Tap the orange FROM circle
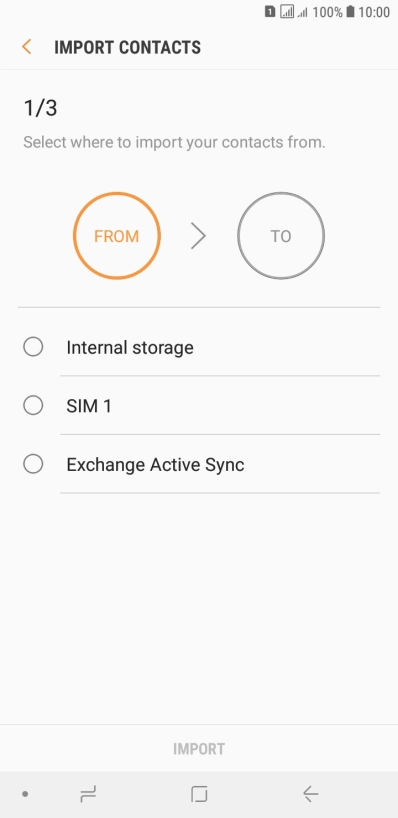The image size is (398, 818). coord(117,236)
